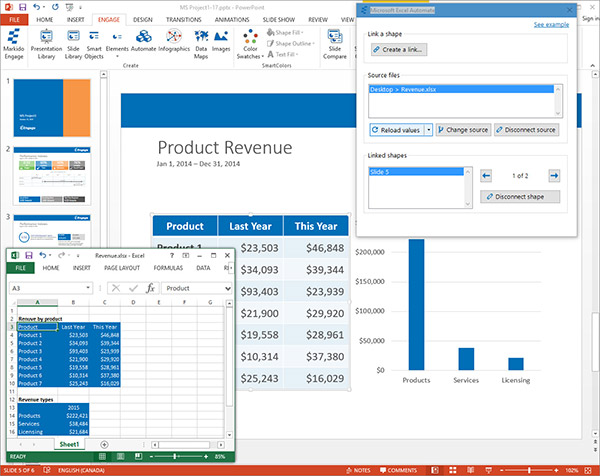Open Excel's Page Layout tab
This screenshot has width=600, height=476.
point(124,268)
